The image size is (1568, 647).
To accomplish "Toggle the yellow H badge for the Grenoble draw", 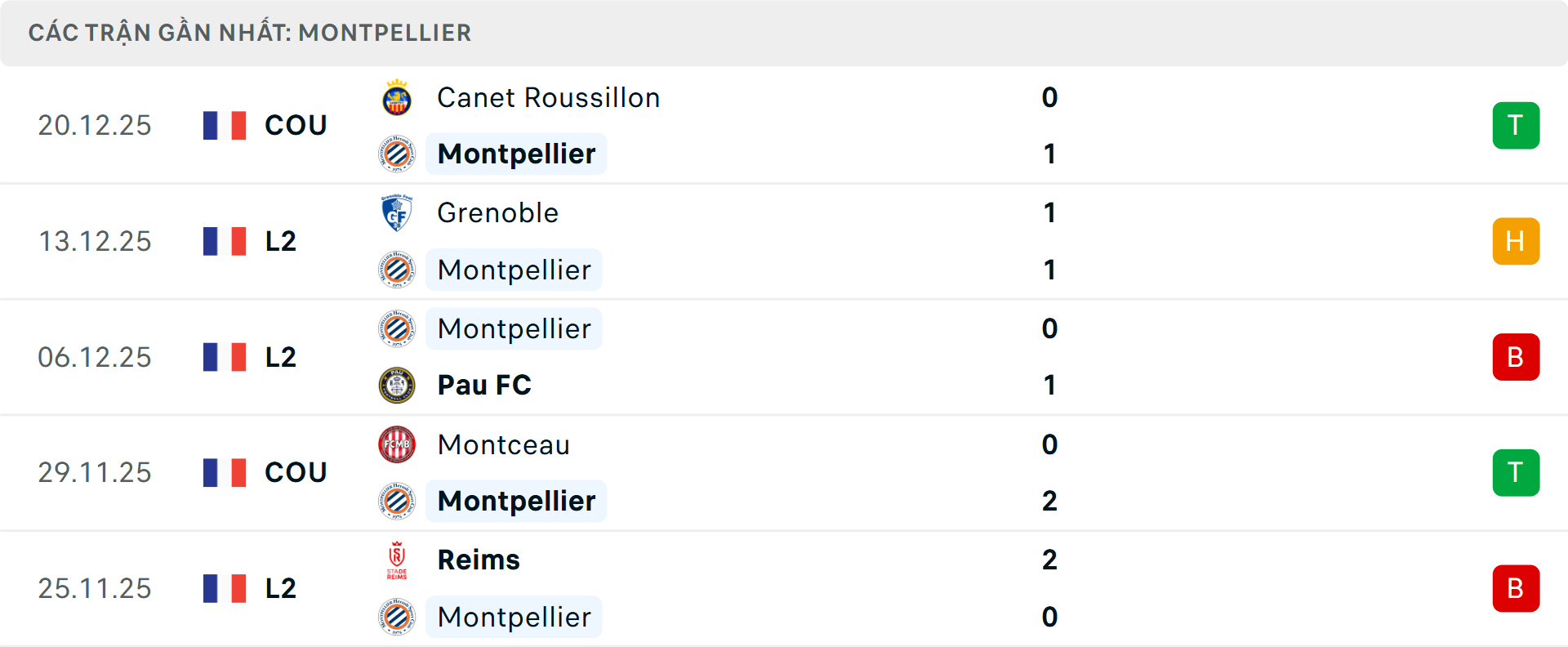I will pos(1516,241).
